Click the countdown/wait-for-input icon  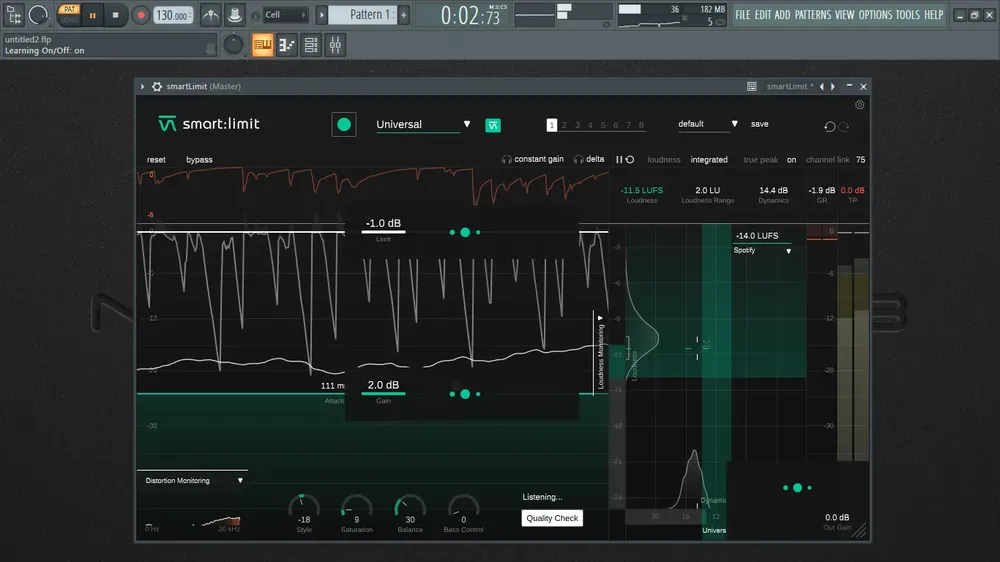click(235, 15)
